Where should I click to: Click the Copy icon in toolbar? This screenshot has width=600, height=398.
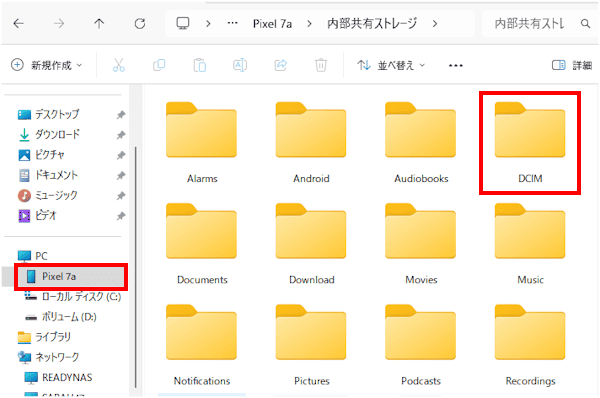(159, 65)
